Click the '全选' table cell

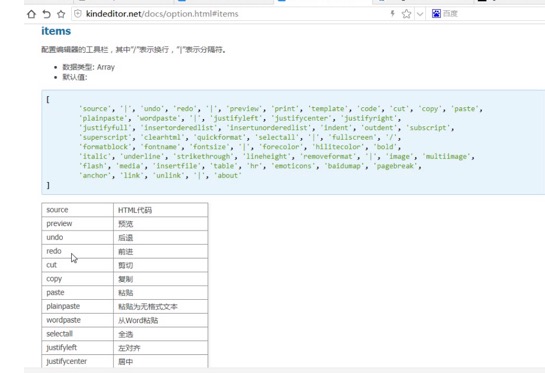(161, 334)
